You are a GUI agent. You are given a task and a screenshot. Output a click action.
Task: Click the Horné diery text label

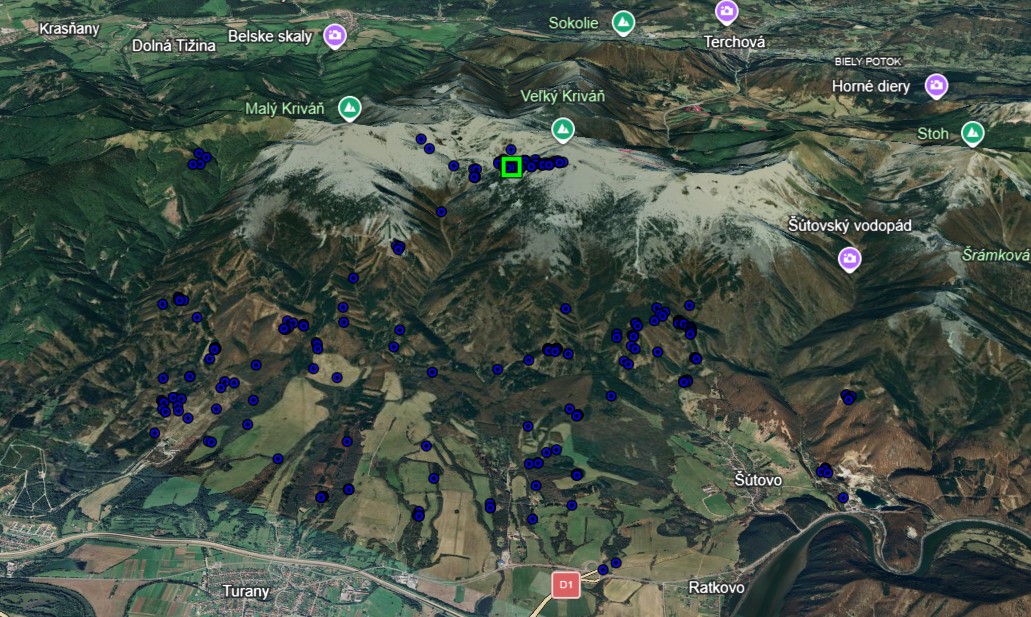(871, 86)
